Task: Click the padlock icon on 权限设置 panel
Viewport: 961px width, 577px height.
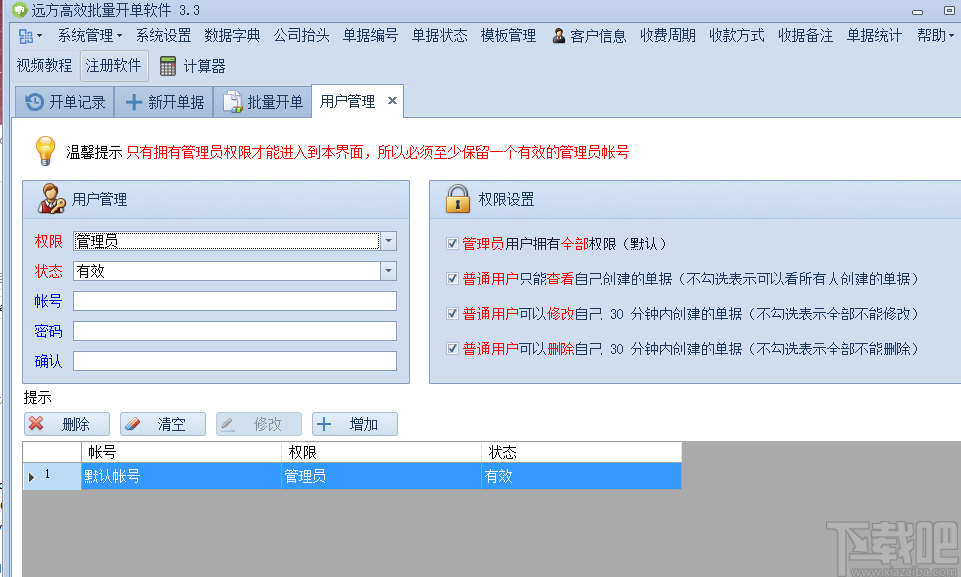Action: click(457, 199)
